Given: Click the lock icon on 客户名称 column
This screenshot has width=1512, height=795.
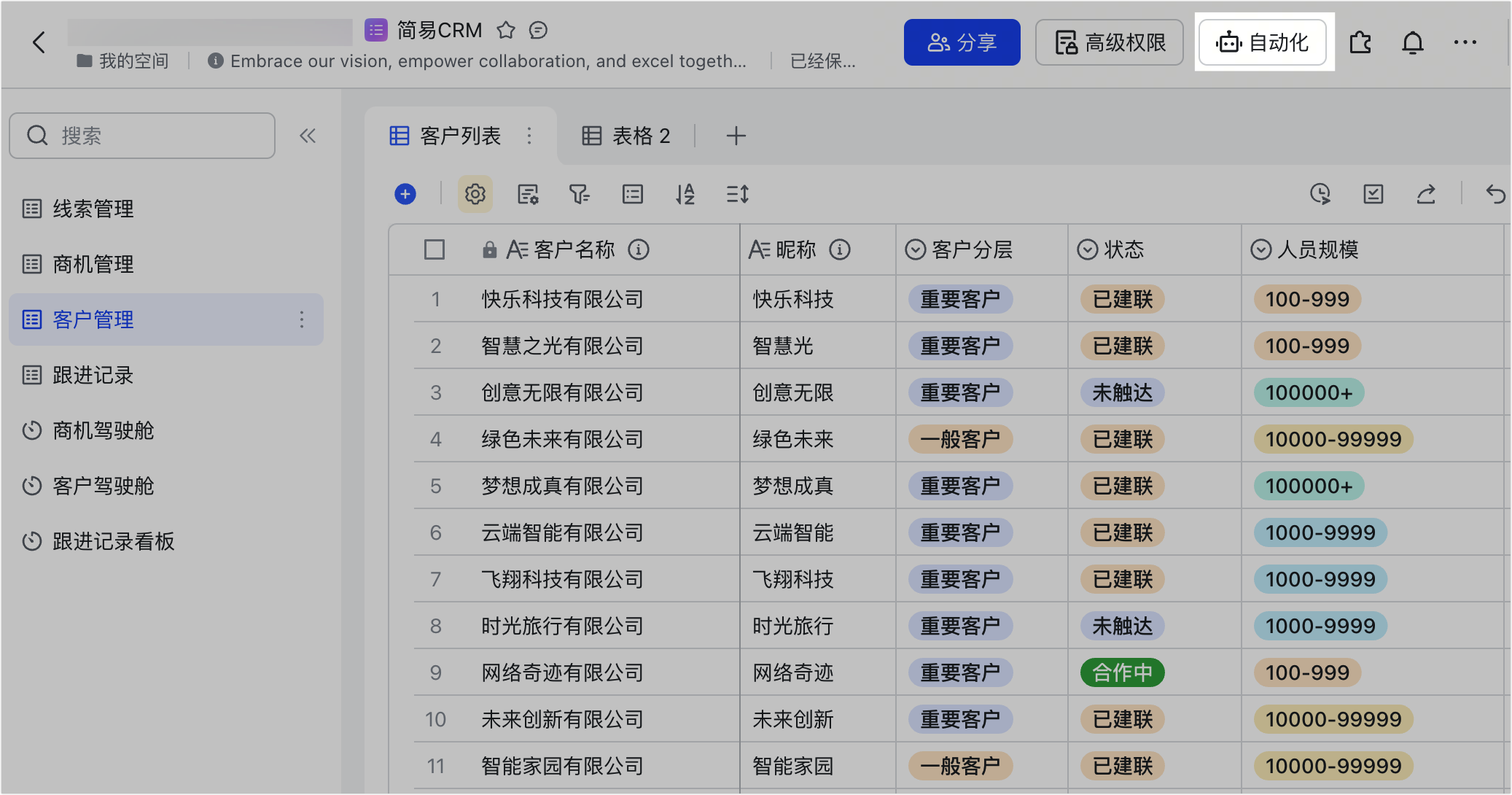Looking at the screenshot, I should click(490, 249).
